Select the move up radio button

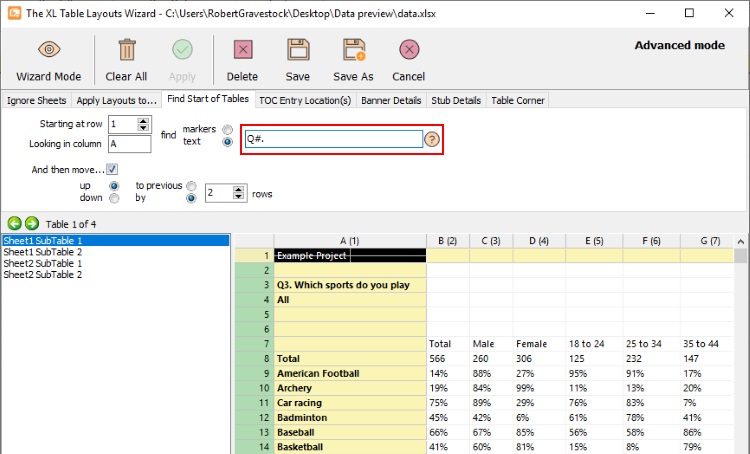point(114,186)
